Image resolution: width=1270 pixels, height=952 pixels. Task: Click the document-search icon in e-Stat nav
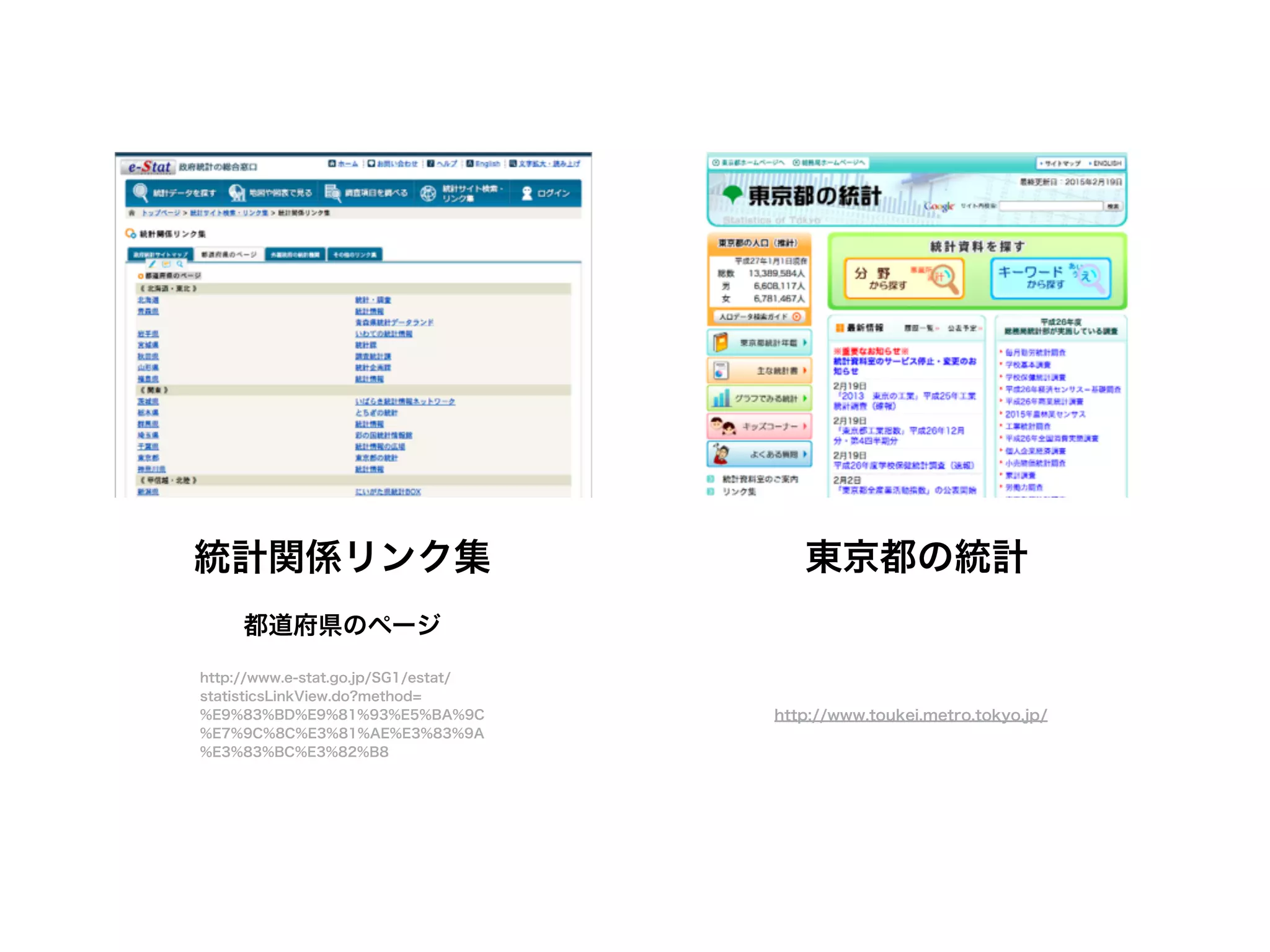(333, 193)
